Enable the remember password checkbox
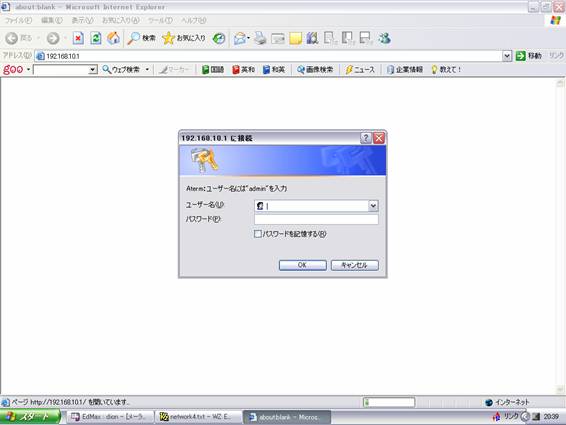Image resolution: width=566 pixels, height=425 pixels. pos(258,234)
